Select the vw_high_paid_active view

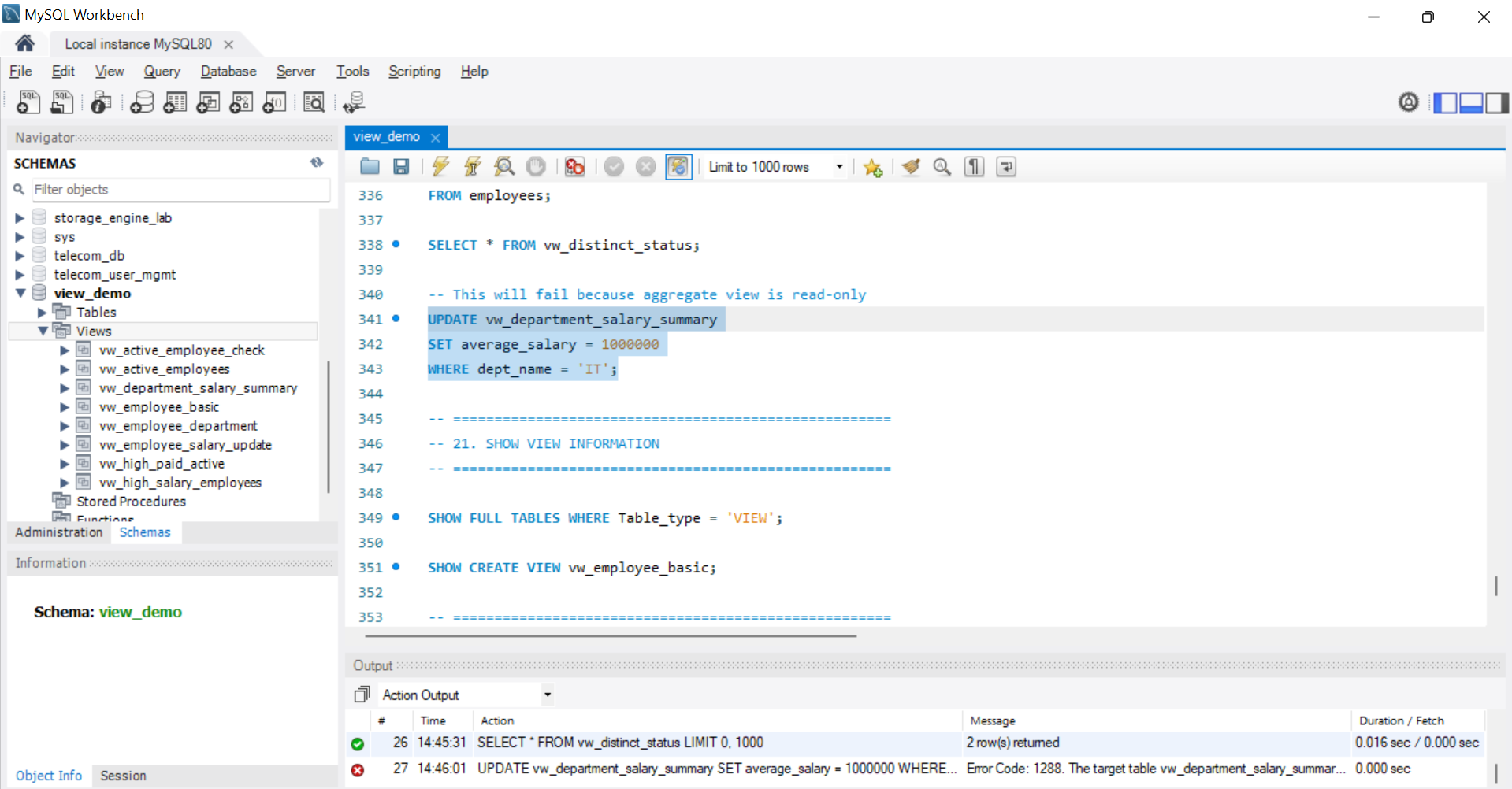tap(162, 464)
